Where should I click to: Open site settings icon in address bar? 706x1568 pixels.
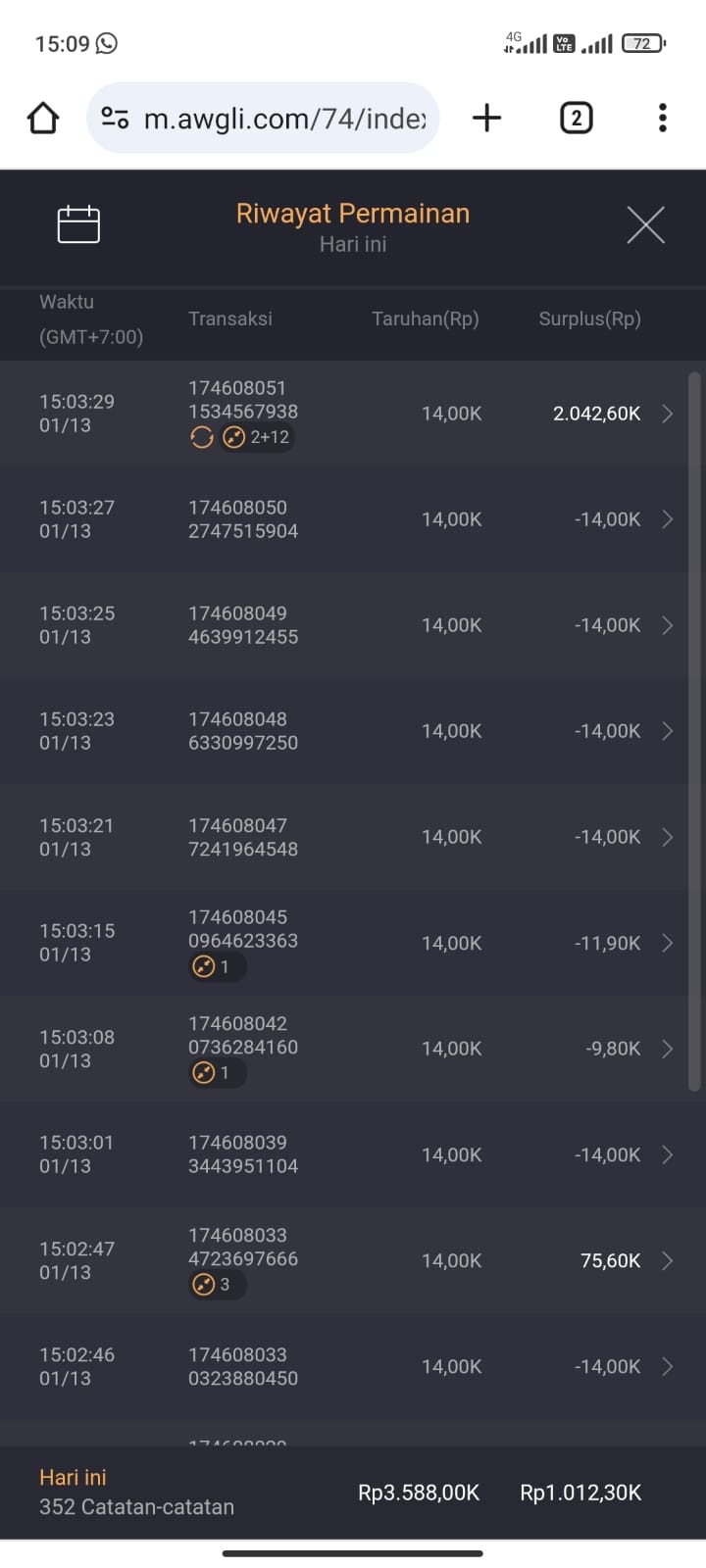click(115, 119)
